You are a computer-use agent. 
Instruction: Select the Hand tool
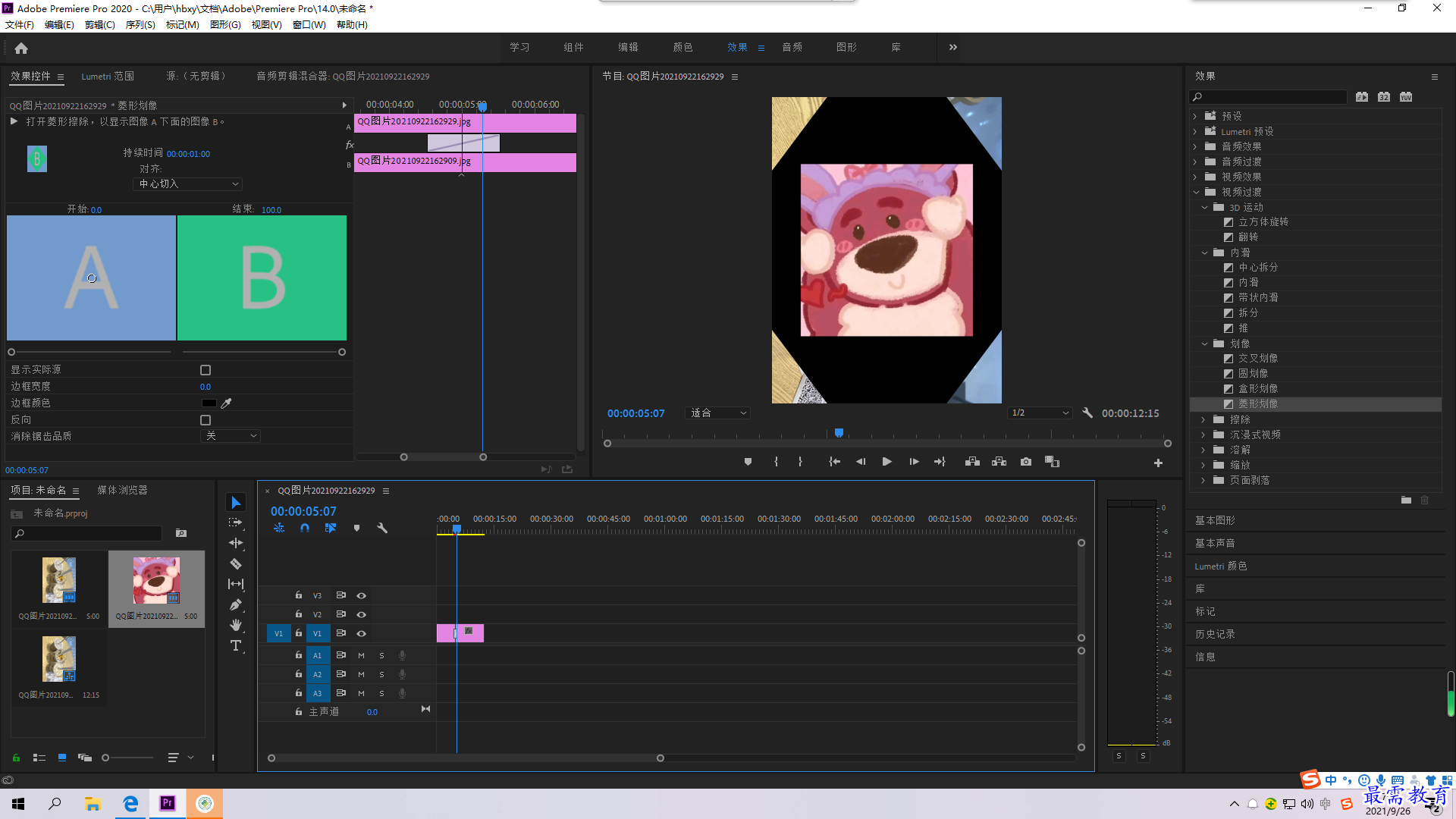pos(236,625)
